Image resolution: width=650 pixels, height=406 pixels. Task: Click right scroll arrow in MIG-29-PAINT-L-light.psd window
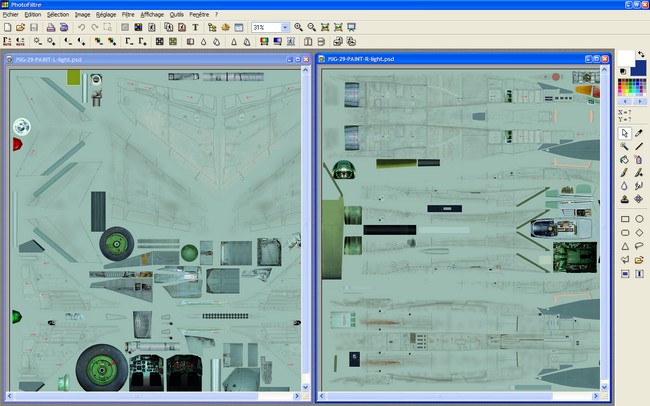(x=296, y=396)
